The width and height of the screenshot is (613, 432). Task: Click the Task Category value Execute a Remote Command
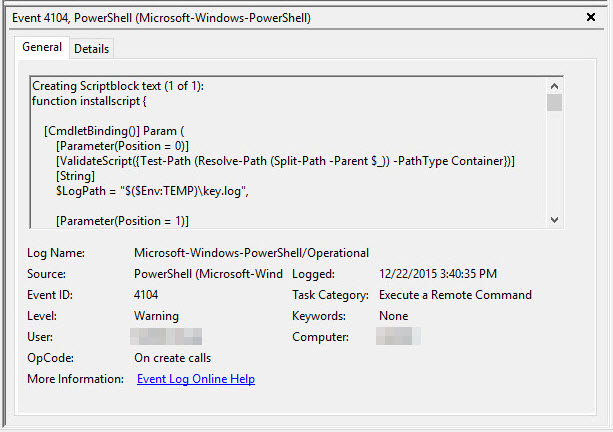[x=455, y=295]
